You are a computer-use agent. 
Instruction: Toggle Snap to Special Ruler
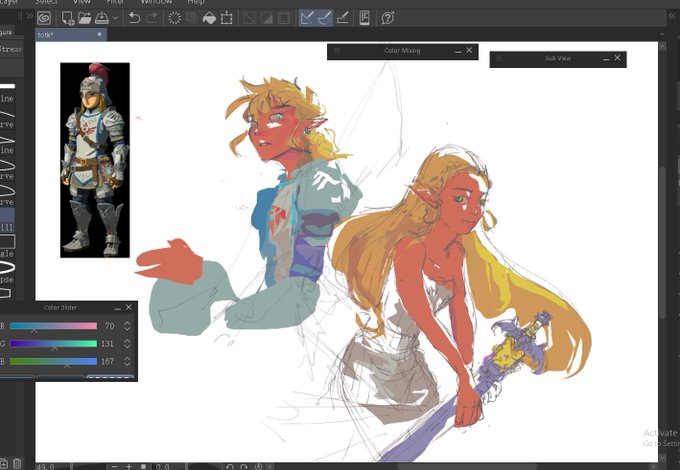[324, 18]
